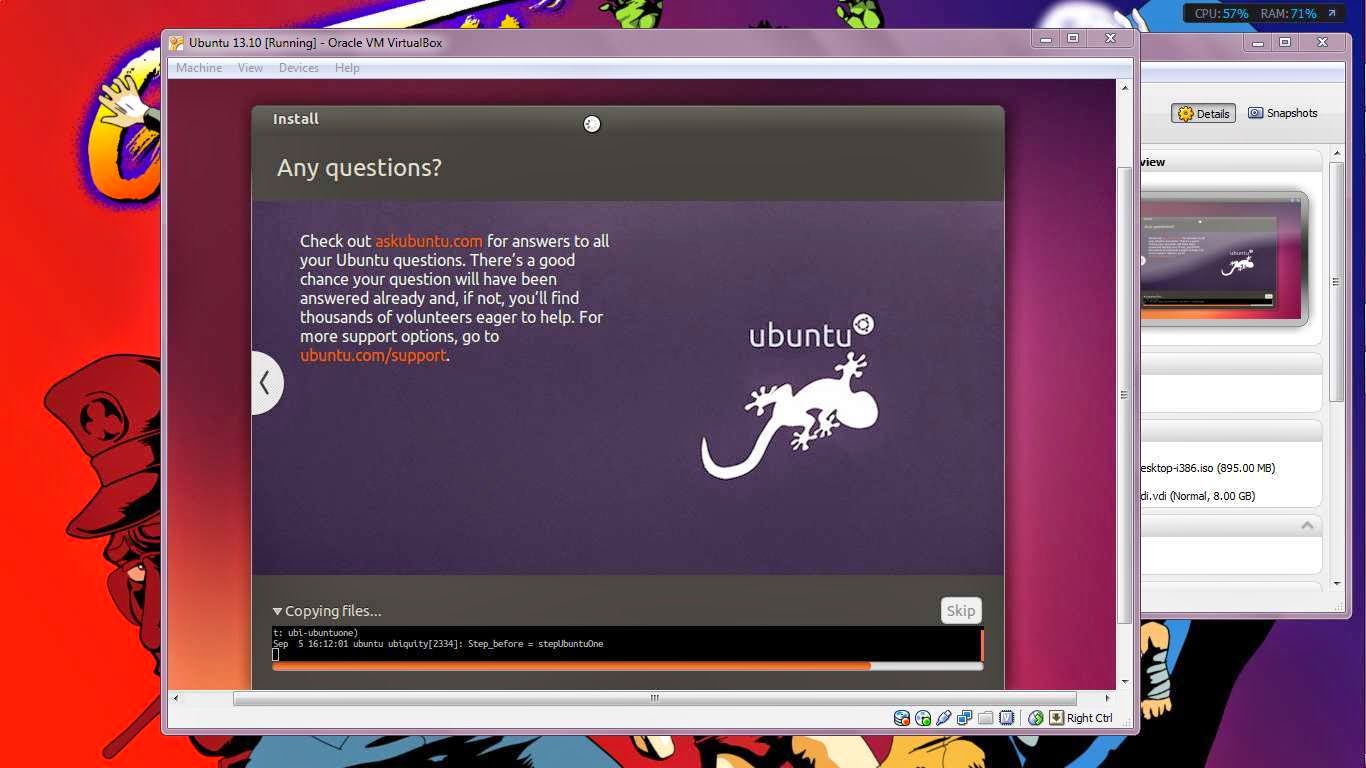Click the CPU 57% readout in the overlay
Screen dimensions: 1366x768
coord(1221,14)
